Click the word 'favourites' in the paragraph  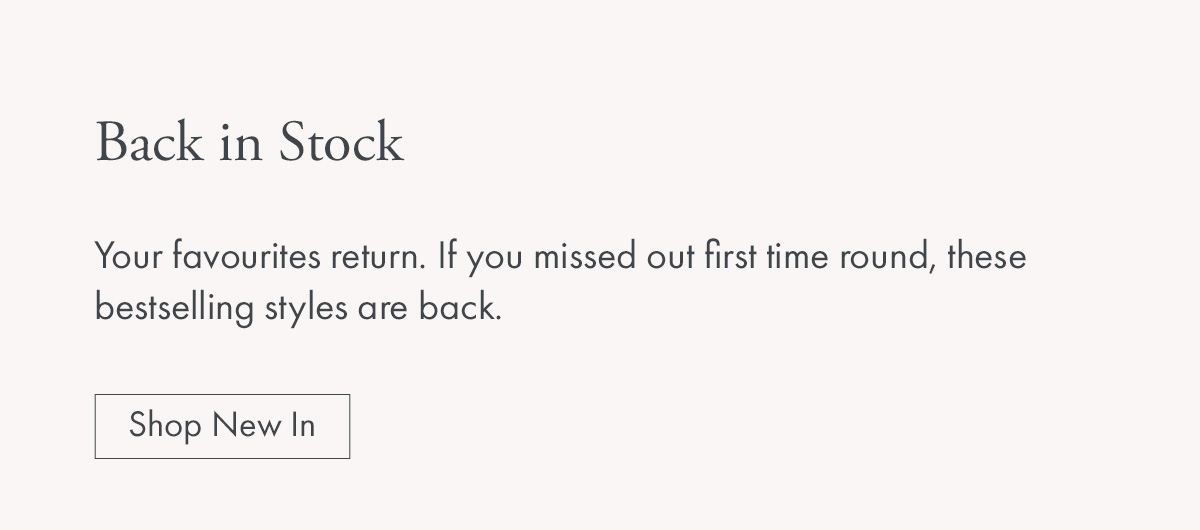(246, 256)
